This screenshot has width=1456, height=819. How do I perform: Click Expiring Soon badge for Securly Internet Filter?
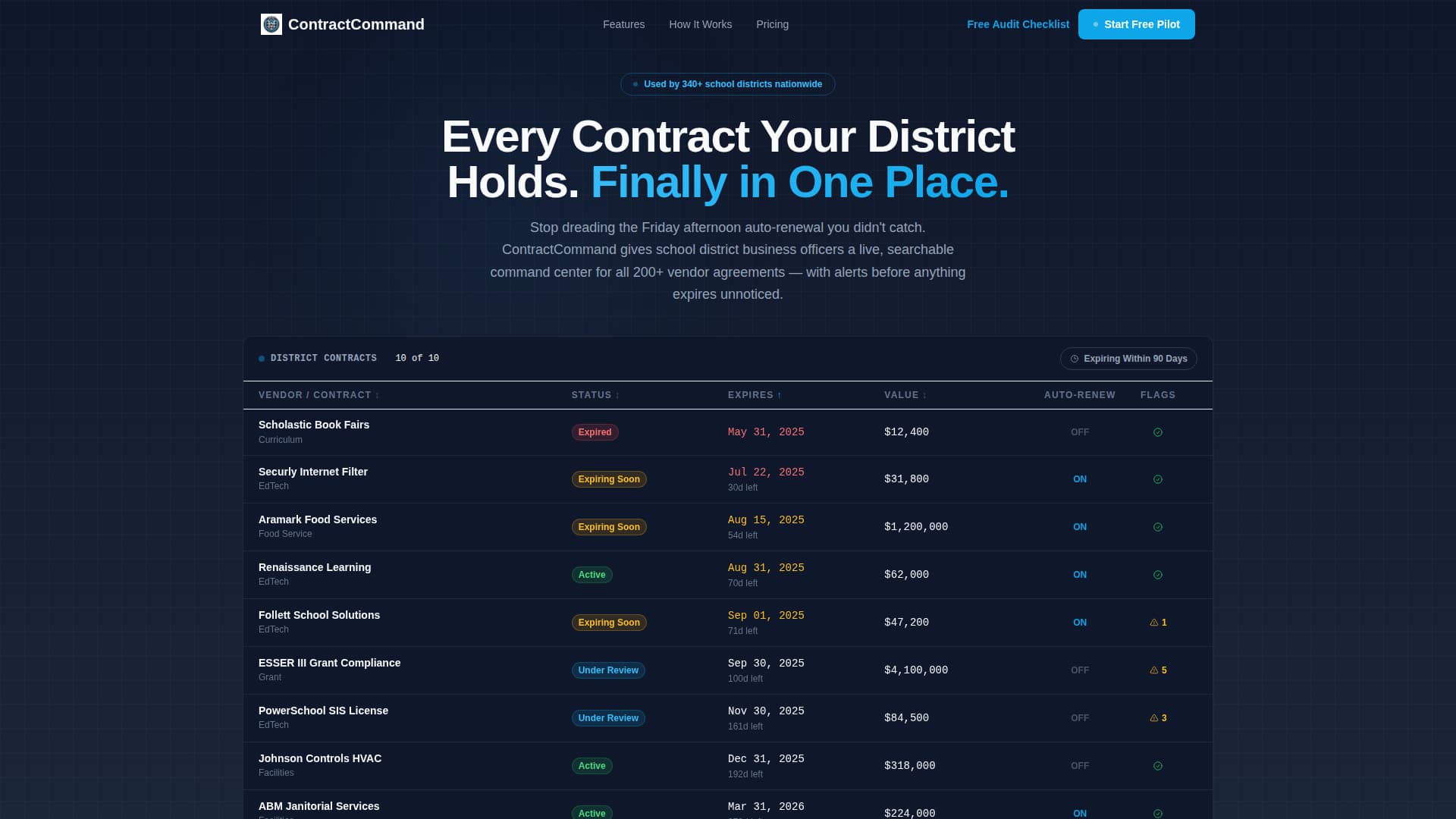(x=609, y=479)
